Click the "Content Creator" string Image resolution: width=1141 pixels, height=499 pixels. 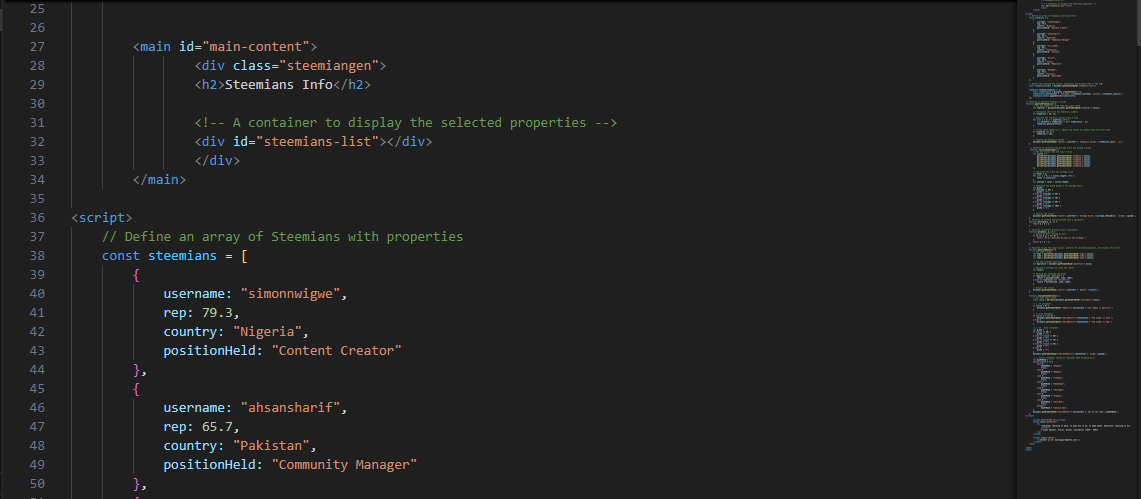tap(336, 351)
